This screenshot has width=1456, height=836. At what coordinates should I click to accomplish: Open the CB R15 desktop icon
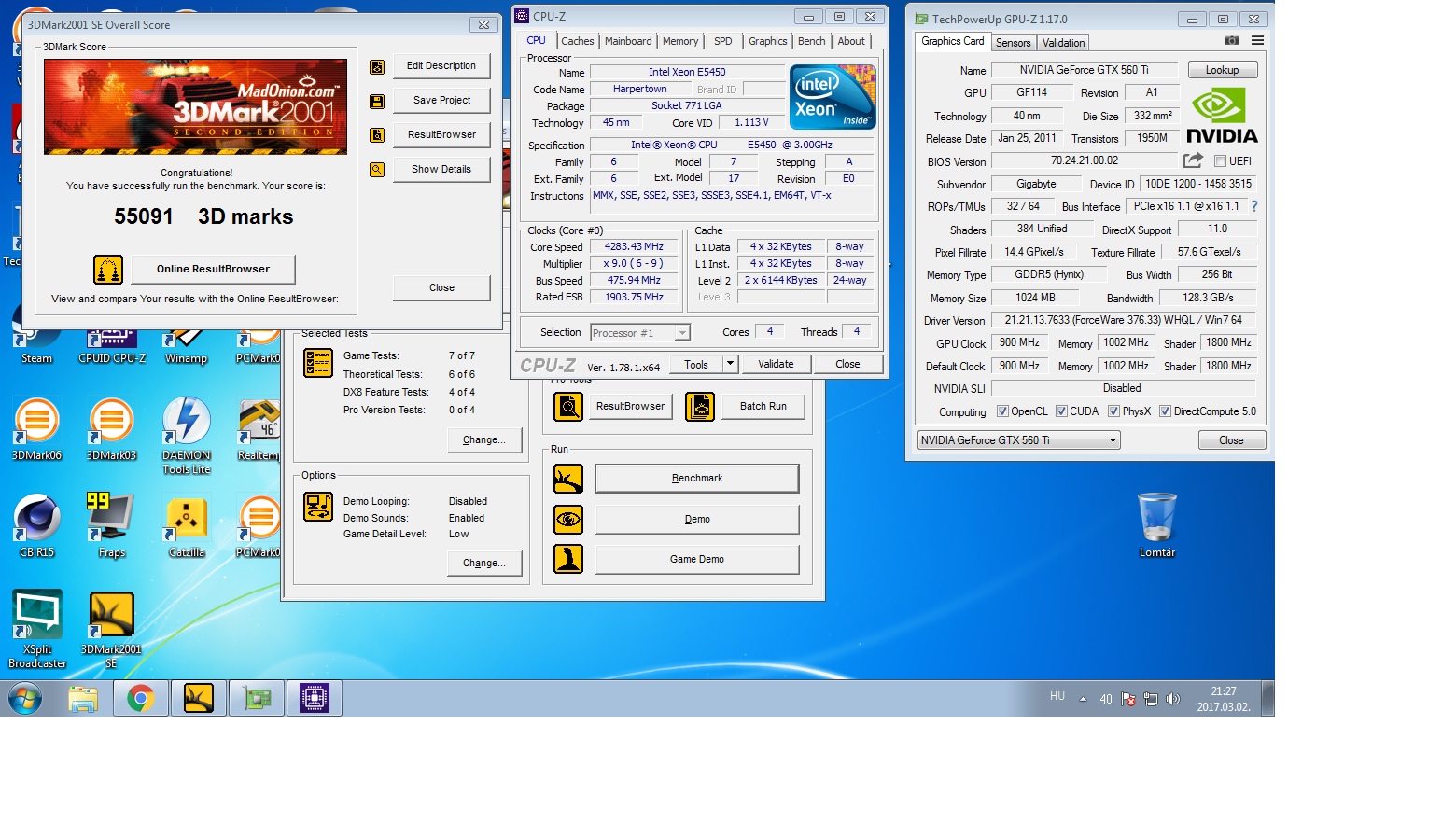[x=37, y=526]
